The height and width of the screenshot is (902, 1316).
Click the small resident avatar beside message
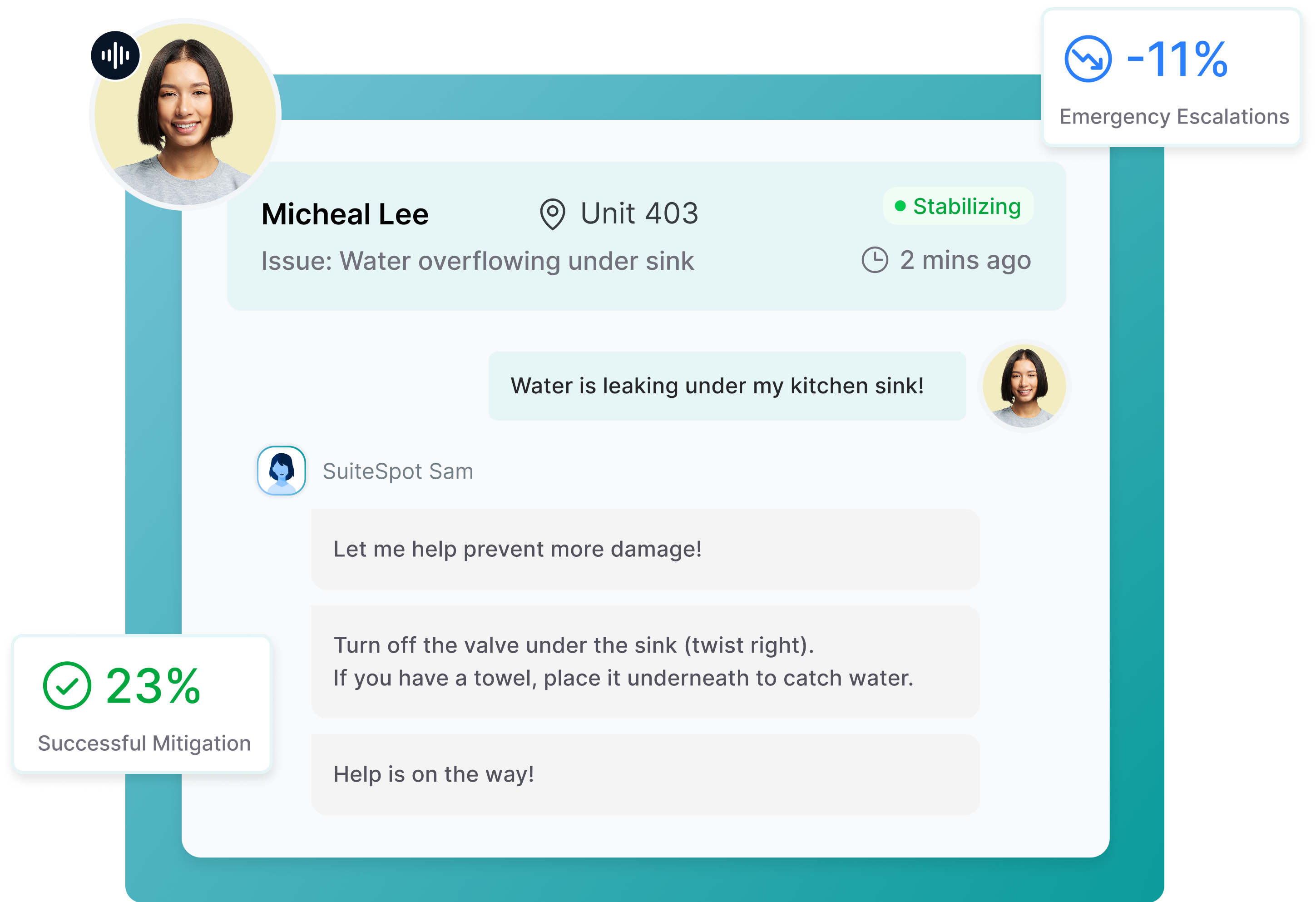(1024, 386)
